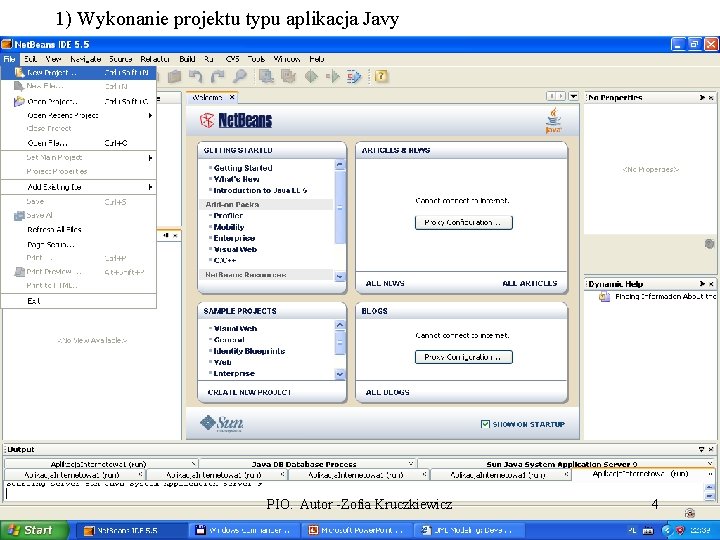Screen dimensions: 720x540
Task: Open Finding Information help topic
Action: tap(665, 297)
